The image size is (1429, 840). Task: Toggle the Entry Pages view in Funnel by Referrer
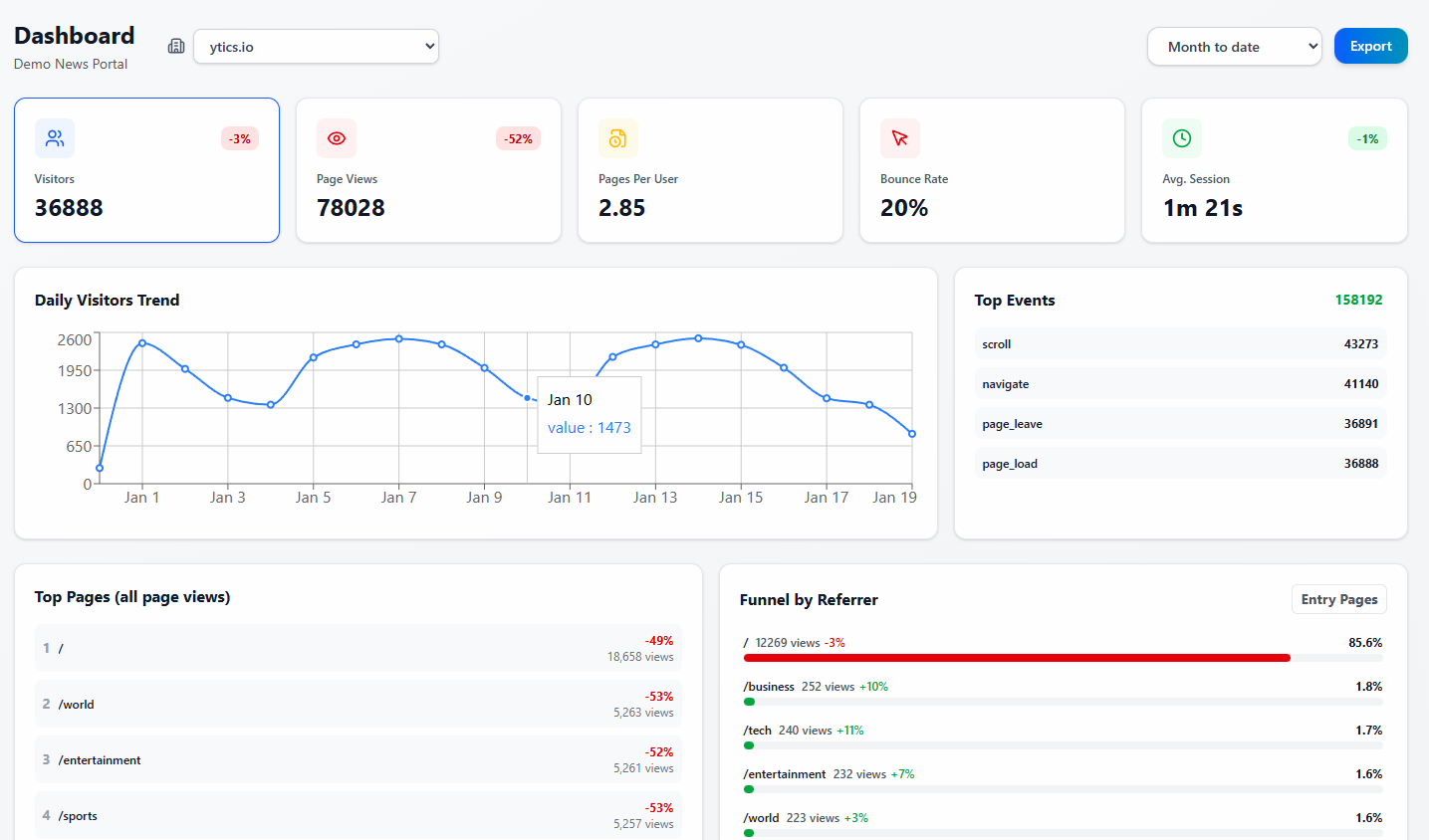tap(1338, 599)
